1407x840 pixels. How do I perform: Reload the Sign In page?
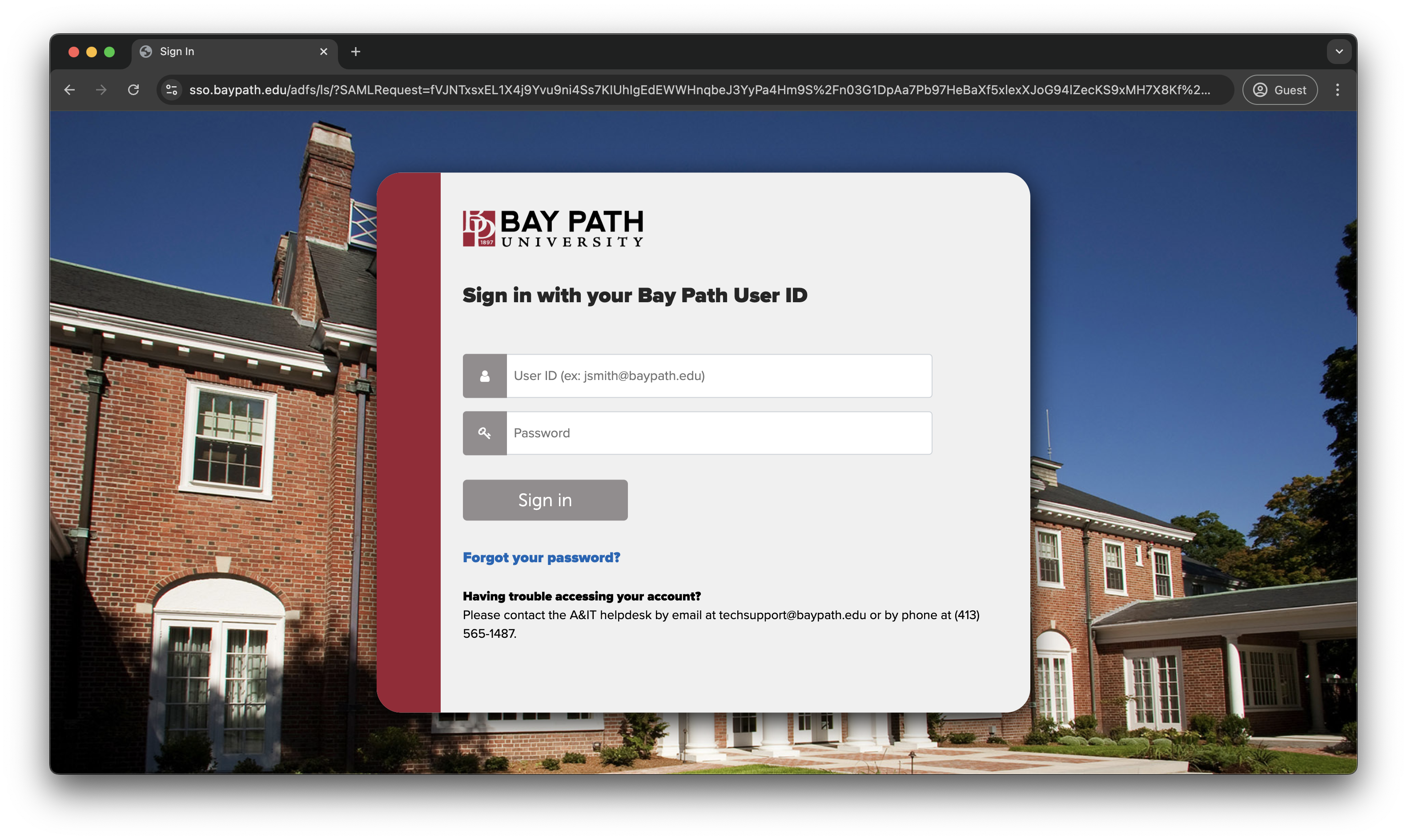(x=133, y=90)
